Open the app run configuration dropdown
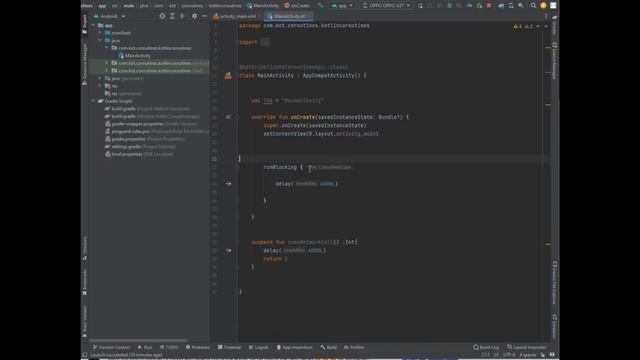This screenshot has width=640, height=360. [342, 6]
